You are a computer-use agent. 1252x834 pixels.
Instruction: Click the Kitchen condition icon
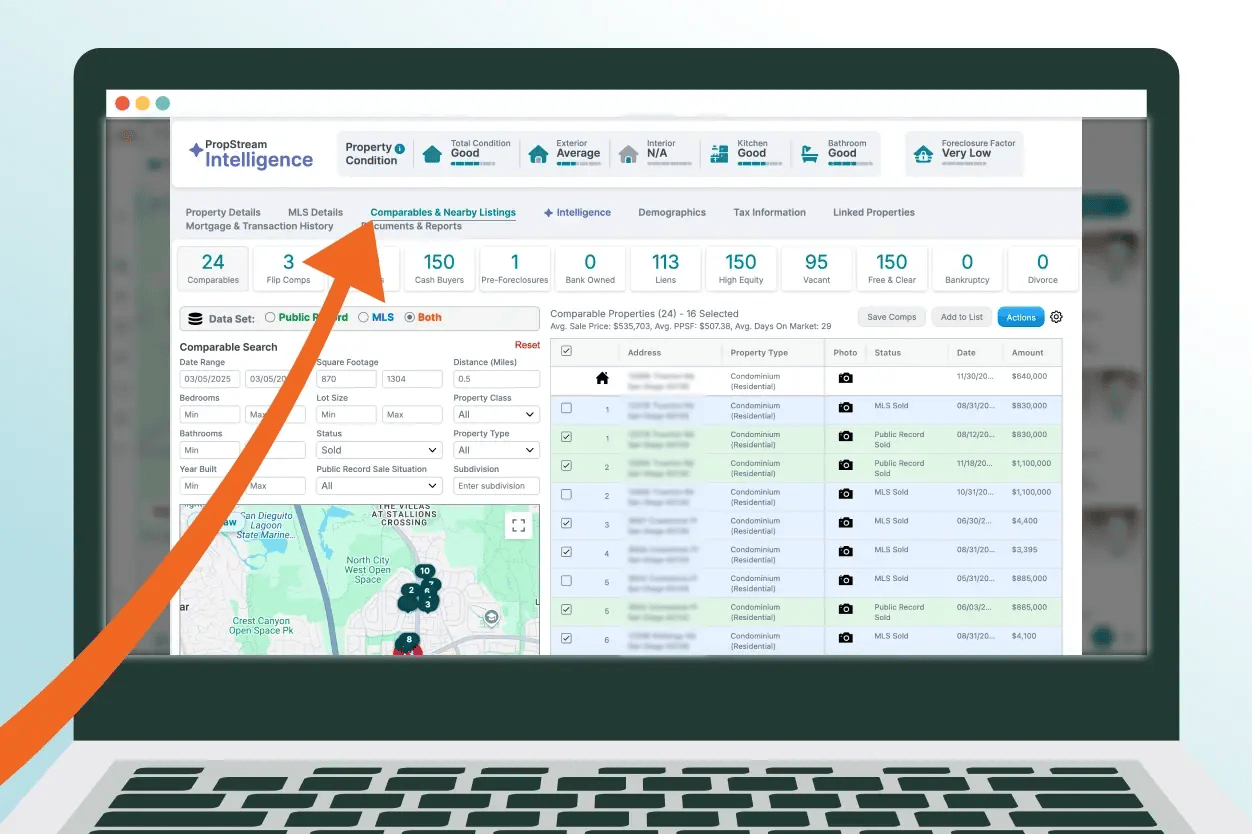point(719,154)
